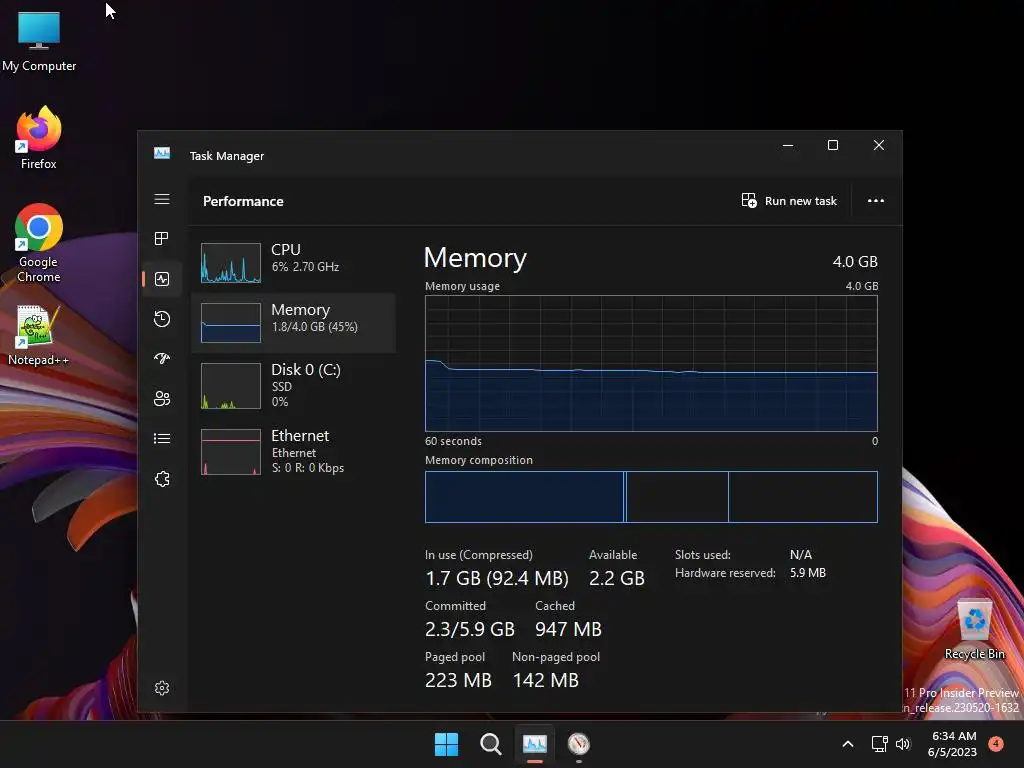Open Task Manager settings gear icon
Viewport: 1024px width, 768px height.
pos(162,688)
